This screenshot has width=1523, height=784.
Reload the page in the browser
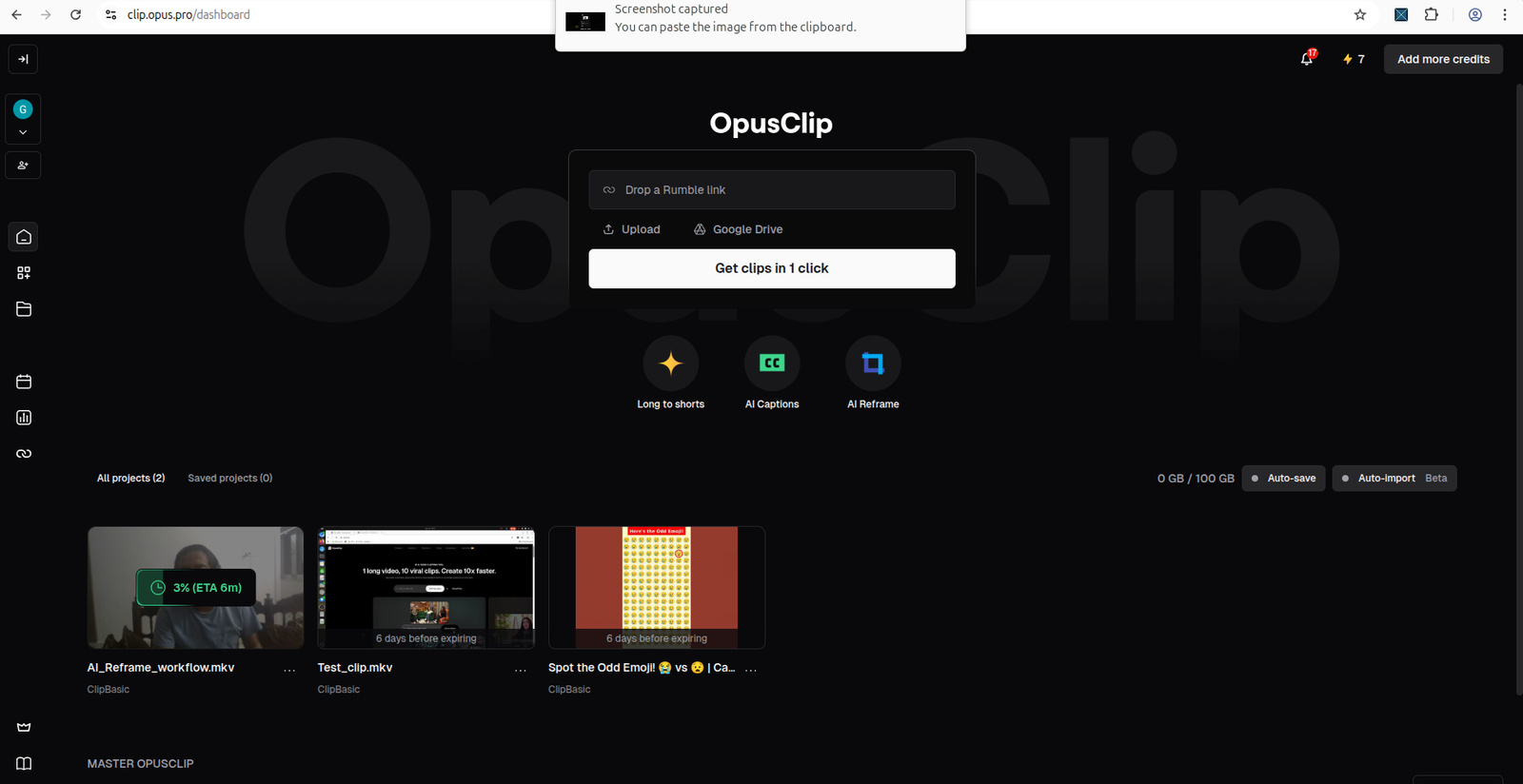(76, 14)
